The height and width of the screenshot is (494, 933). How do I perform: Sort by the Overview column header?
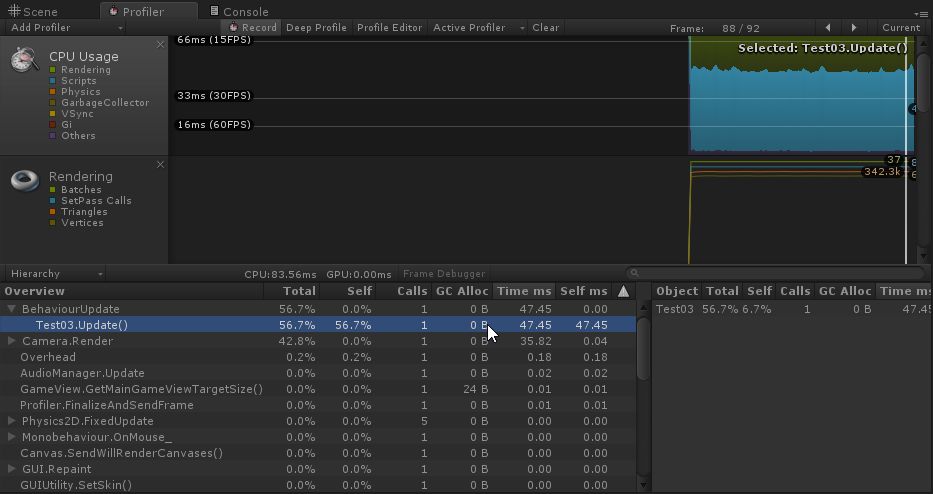(132, 291)
